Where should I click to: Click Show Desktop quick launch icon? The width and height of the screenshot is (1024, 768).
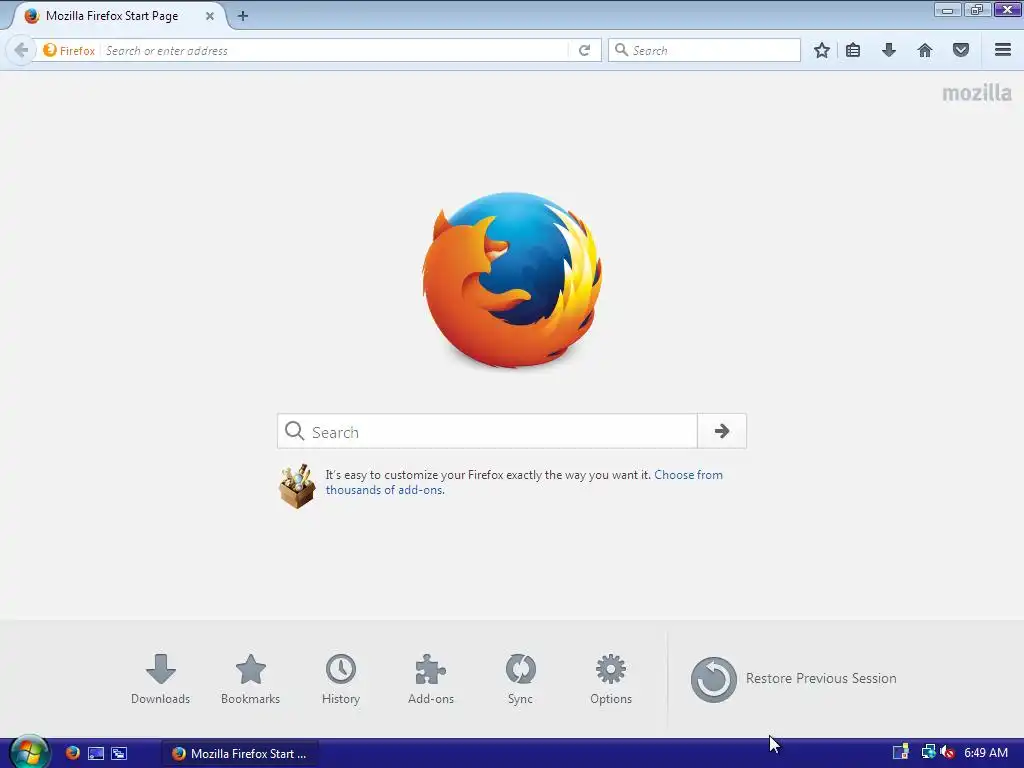[x=96, y=753]
